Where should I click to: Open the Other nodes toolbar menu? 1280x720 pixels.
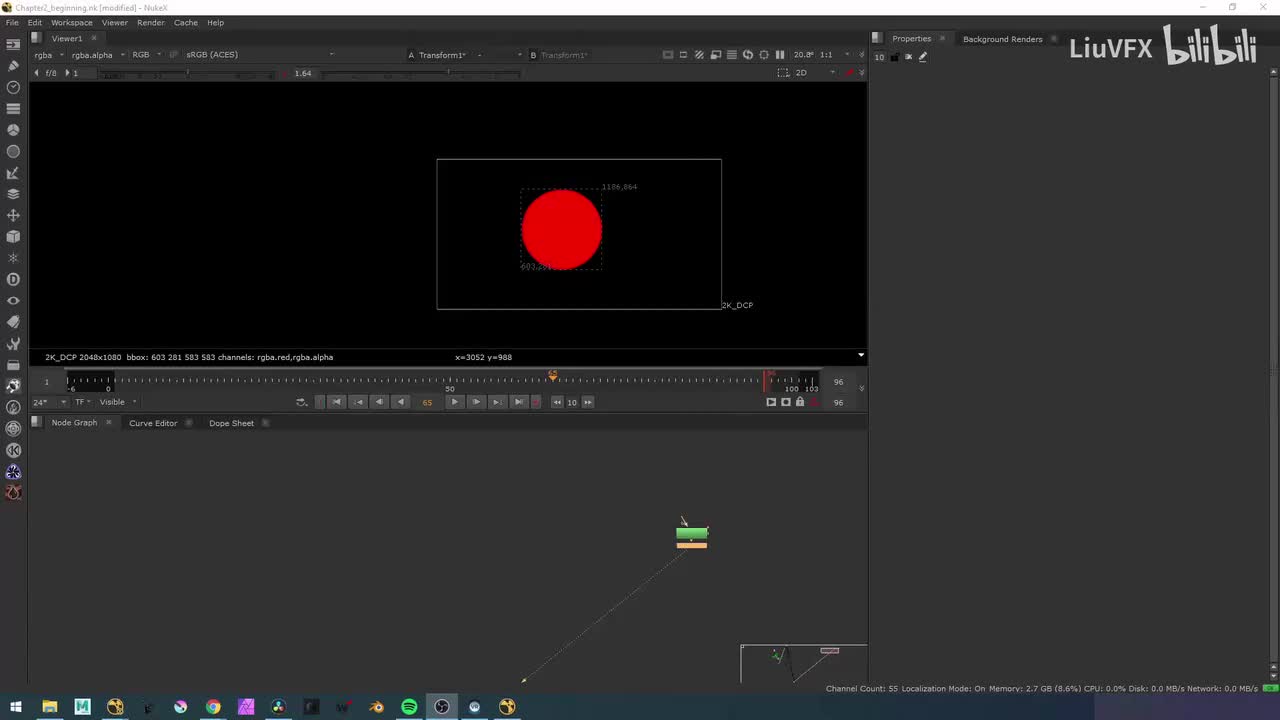point(13,365)
